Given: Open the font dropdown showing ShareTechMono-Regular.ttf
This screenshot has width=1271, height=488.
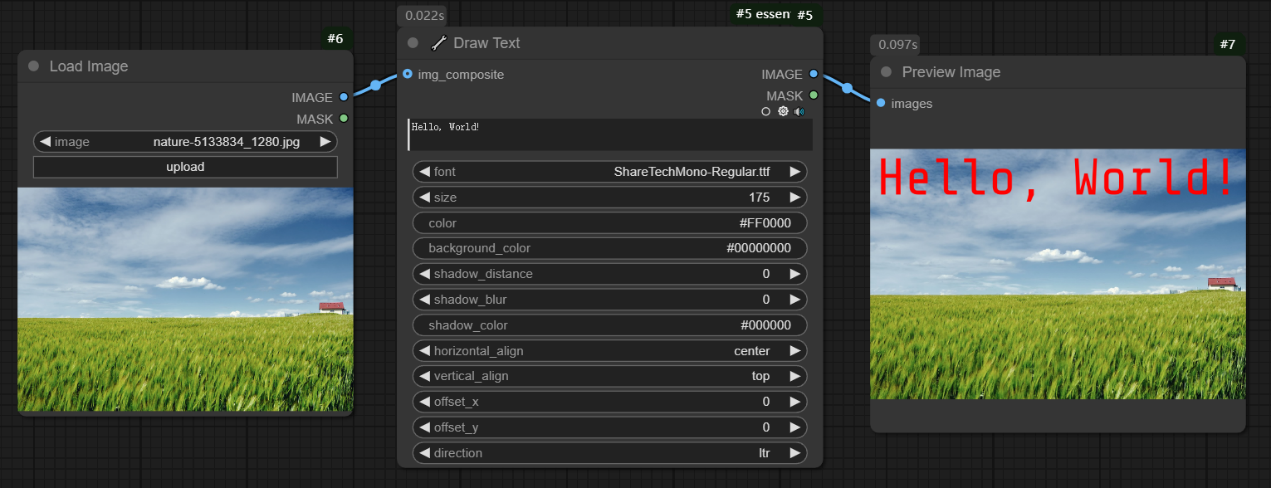Looking at the screenshot, I should [609, 172].
